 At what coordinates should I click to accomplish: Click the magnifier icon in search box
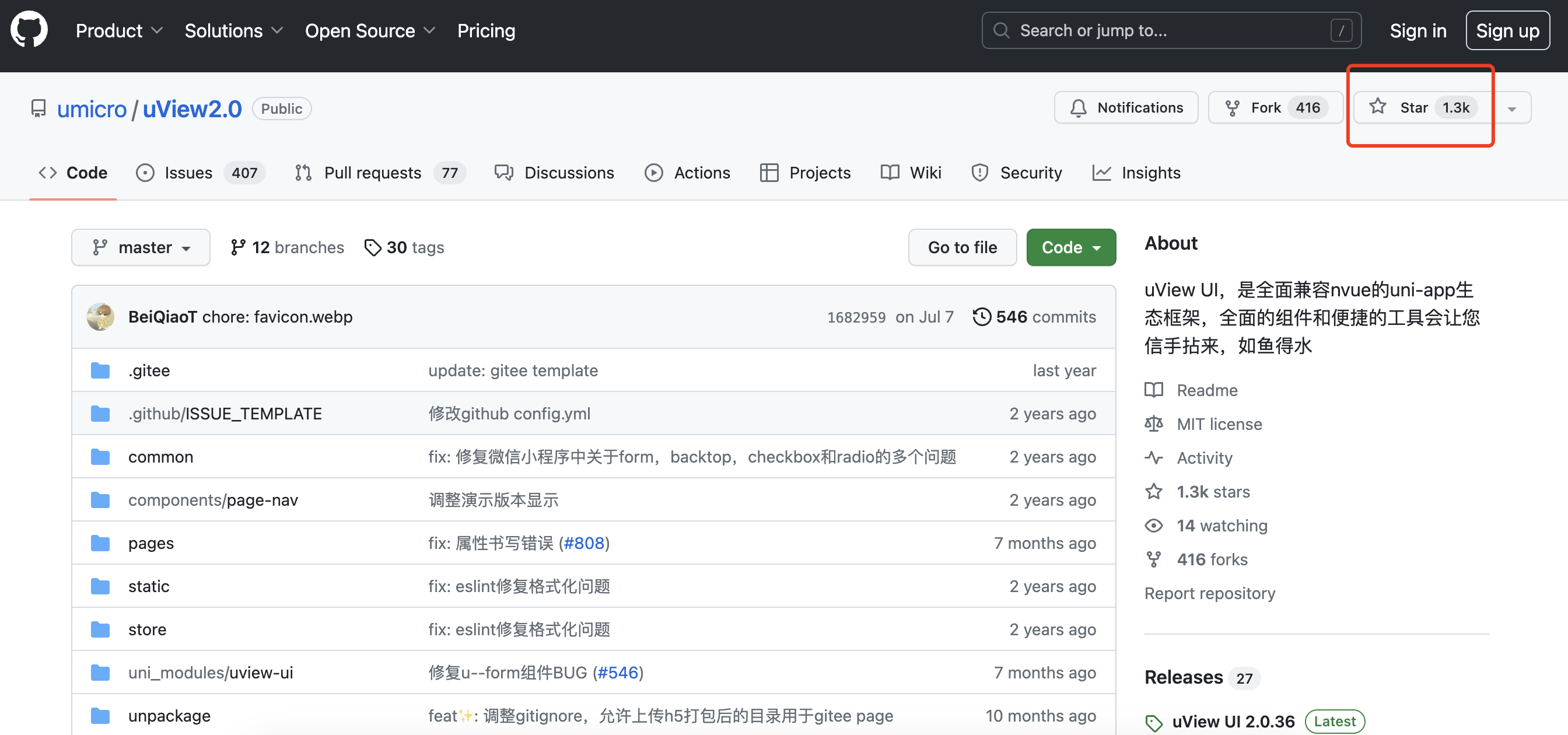tap(1002, 30)
